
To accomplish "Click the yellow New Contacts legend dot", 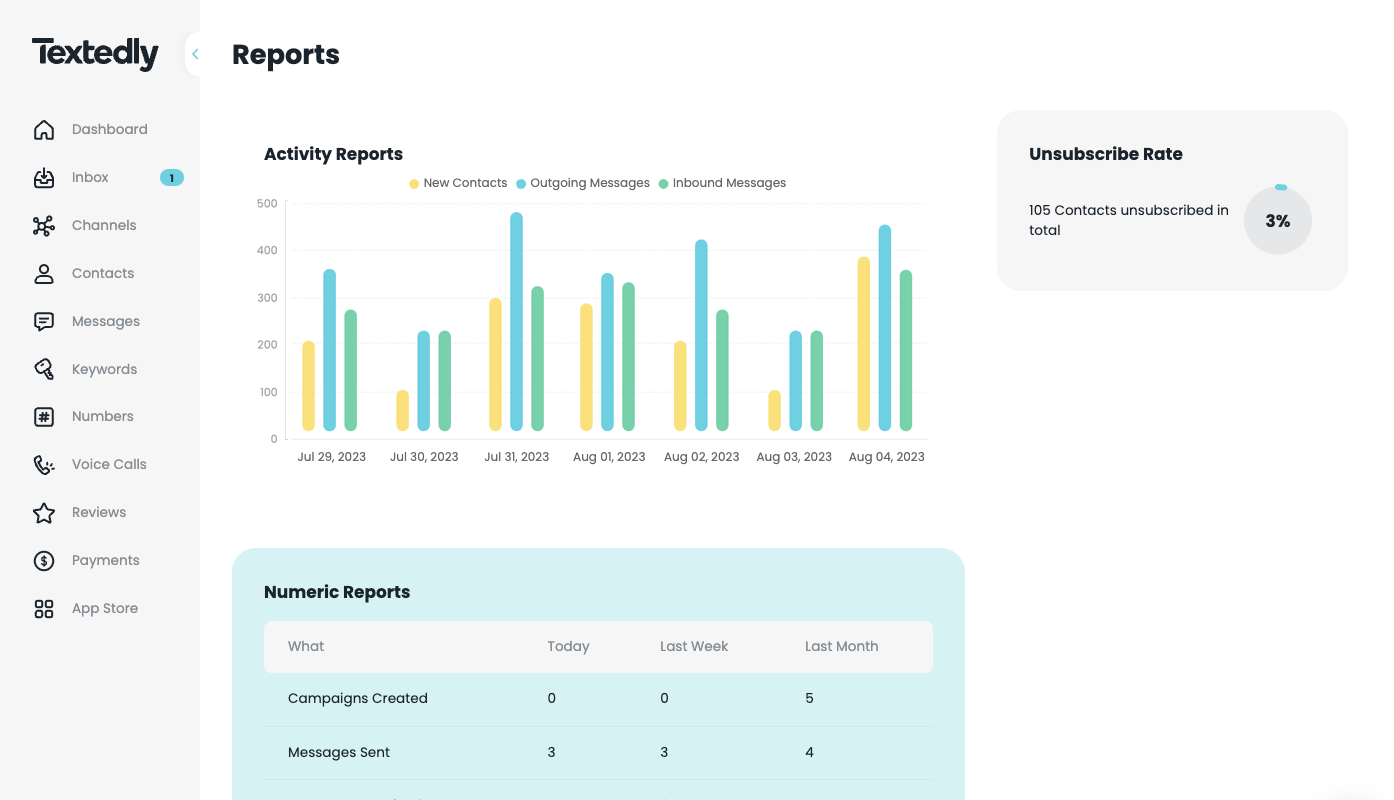I will click(414, 184).
